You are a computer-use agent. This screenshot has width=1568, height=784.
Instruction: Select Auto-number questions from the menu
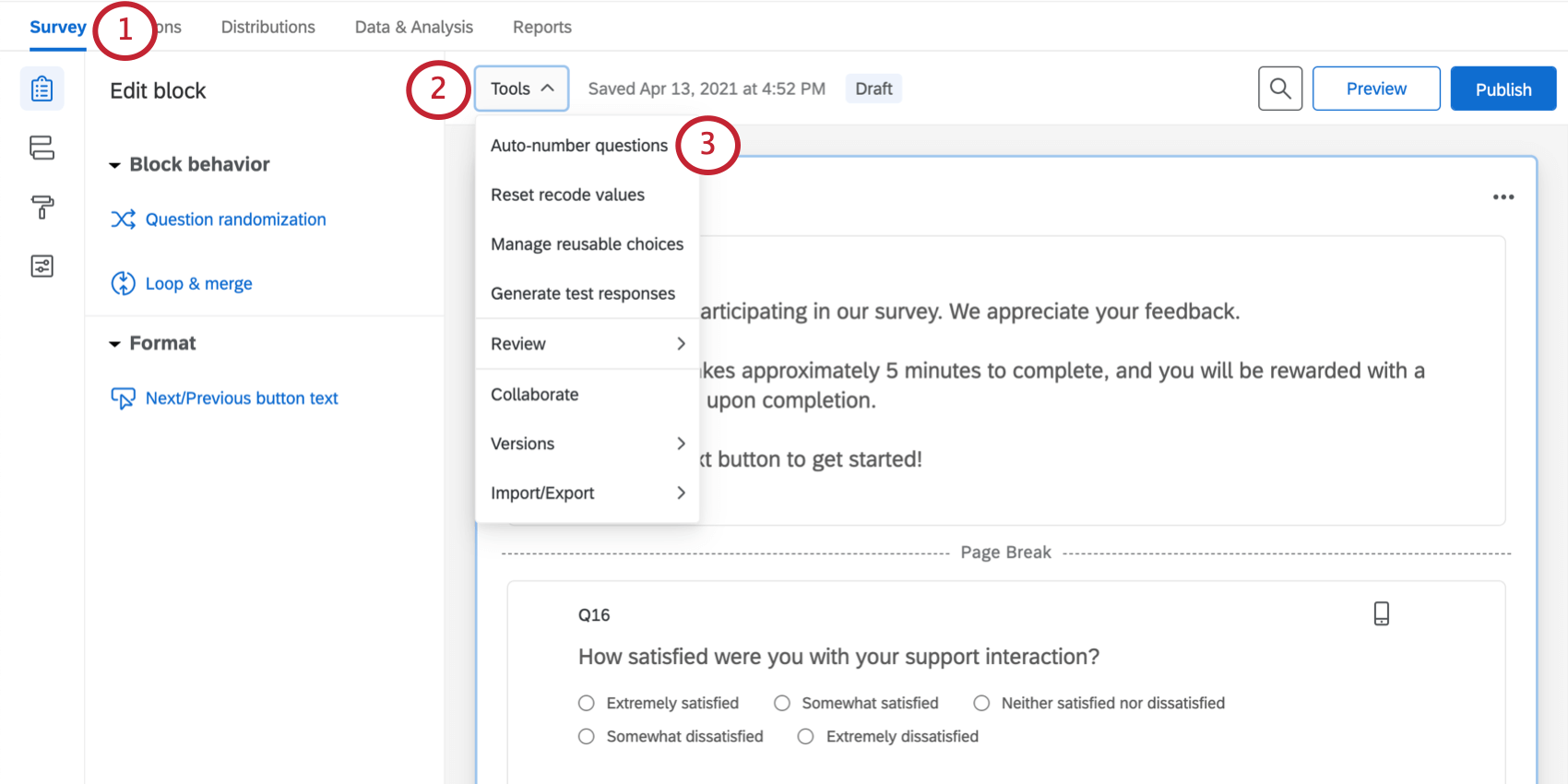point(578,146)
